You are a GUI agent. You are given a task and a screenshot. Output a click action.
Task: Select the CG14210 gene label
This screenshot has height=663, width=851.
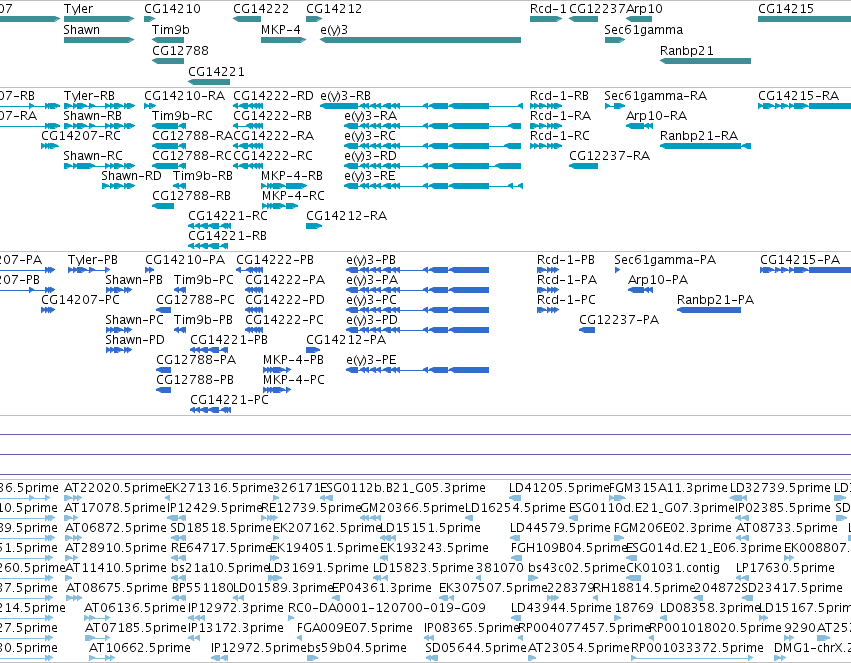[172, 9]
